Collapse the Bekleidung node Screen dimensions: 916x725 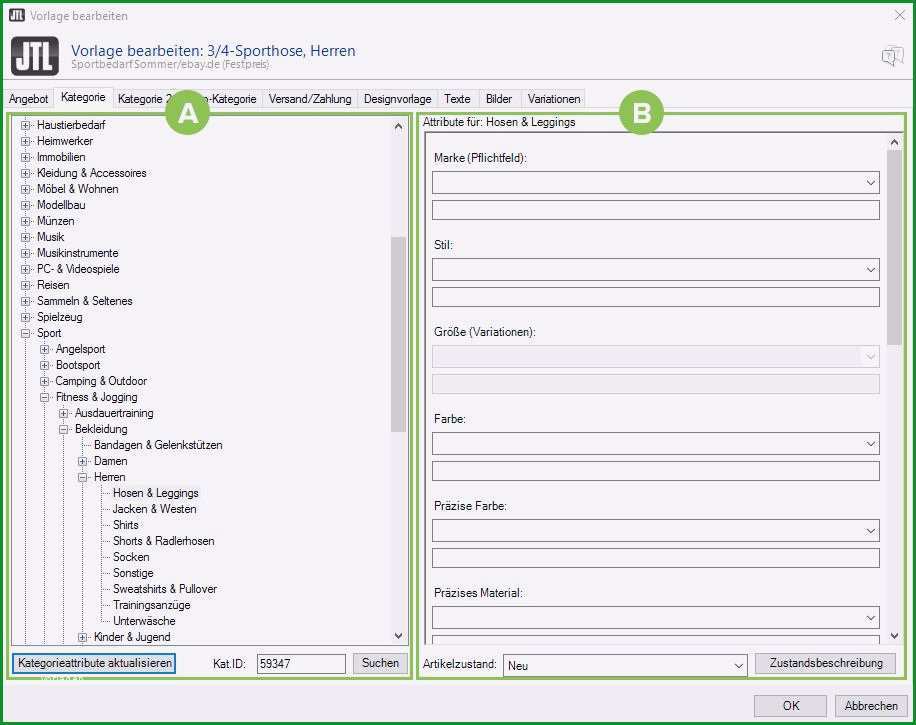64,429
